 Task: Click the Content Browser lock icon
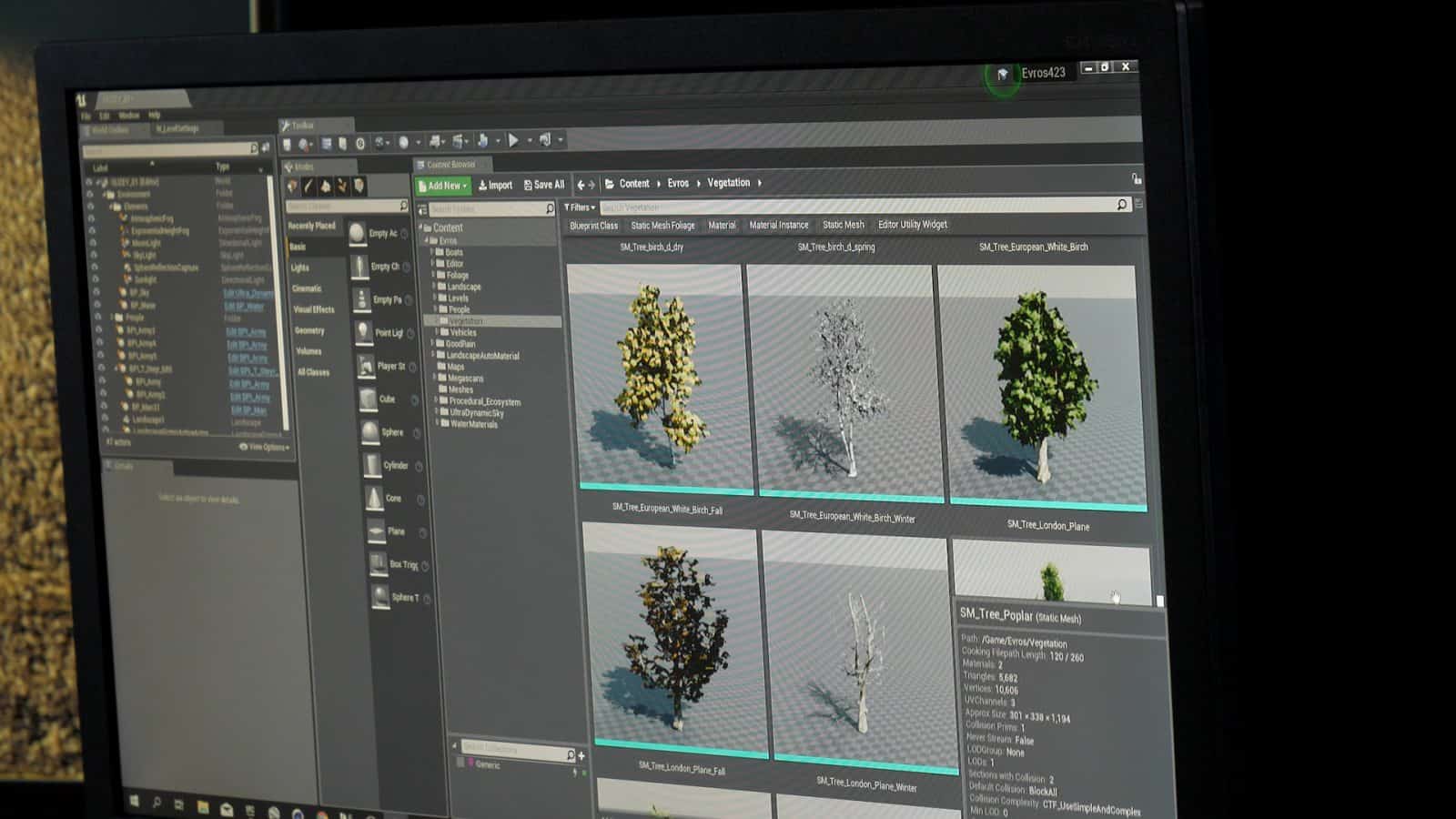pos(1136,179)
